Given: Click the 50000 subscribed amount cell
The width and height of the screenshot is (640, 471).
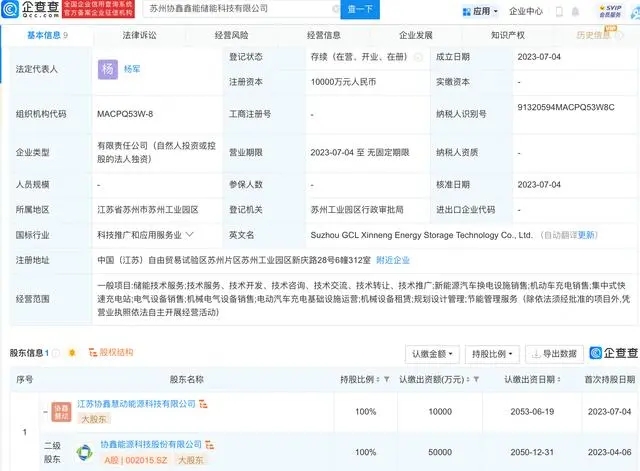Looking at the screenshot, I should pos(440,452).
